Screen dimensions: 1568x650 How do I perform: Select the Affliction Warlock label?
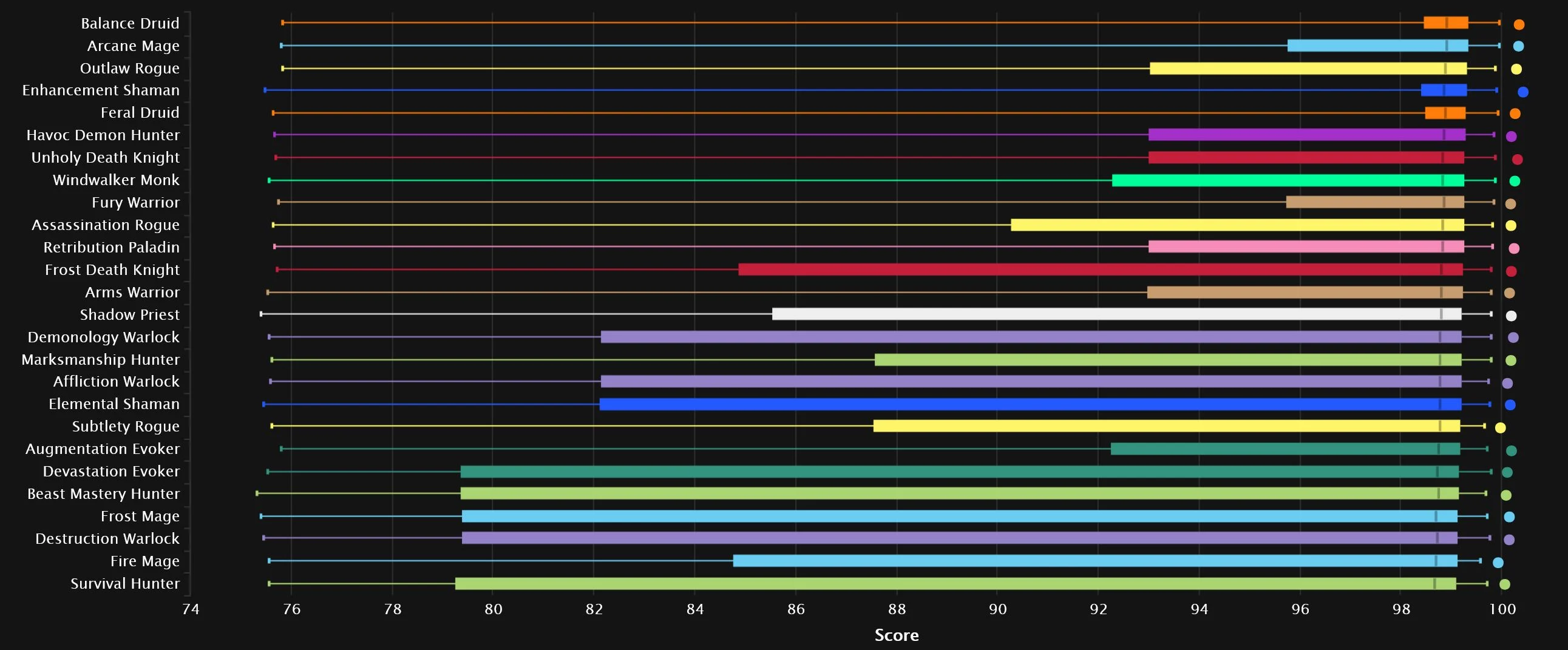coord(117,382)
